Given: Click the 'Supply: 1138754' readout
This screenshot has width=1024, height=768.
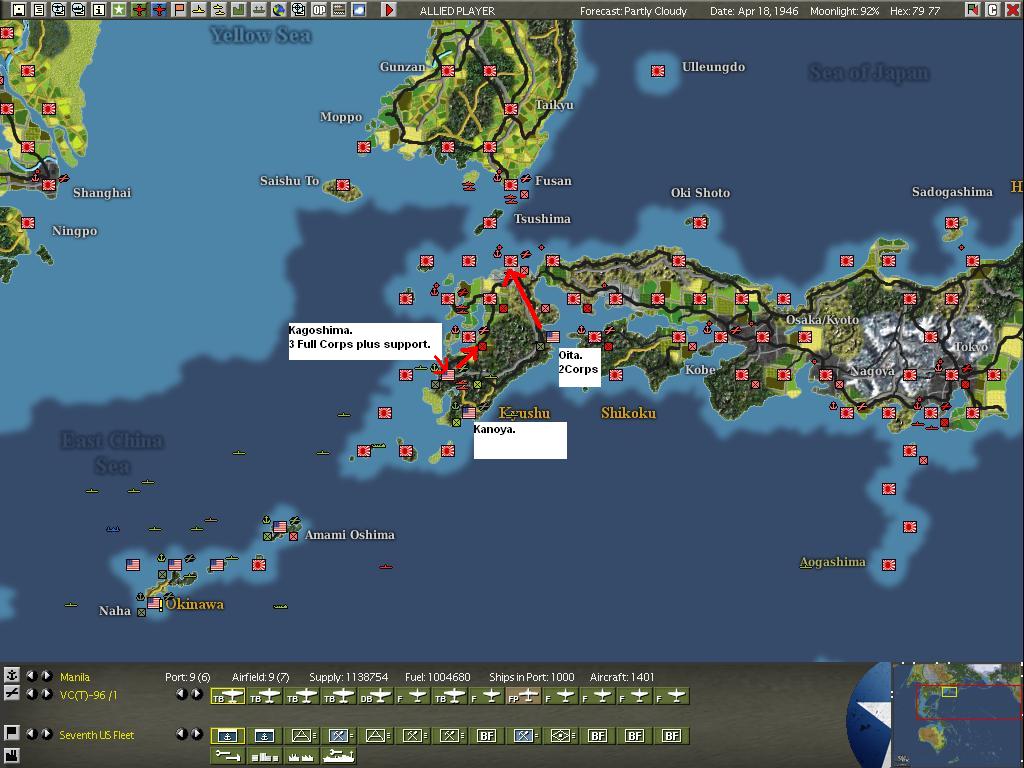Looking at the screenshot, I should coord(349,677).
